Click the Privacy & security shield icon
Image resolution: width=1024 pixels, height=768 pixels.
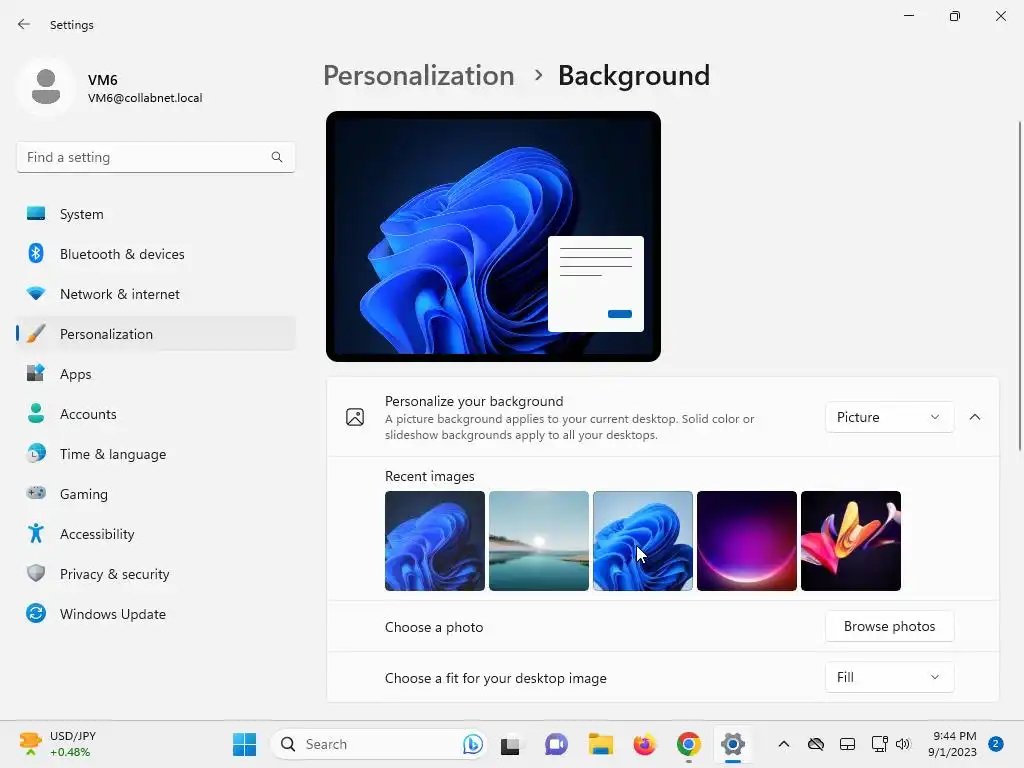coord(36,573)
